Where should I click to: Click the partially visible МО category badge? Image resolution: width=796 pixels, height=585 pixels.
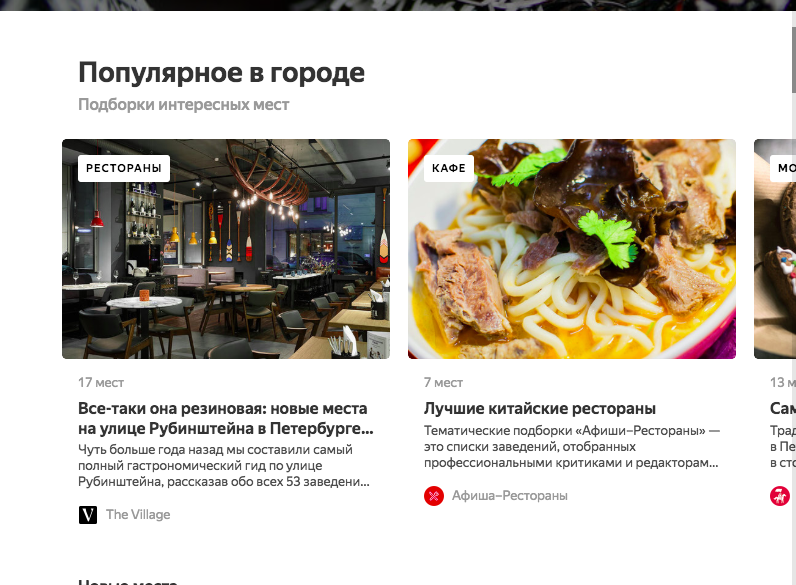pyautogui.click(x=783, y=168)
